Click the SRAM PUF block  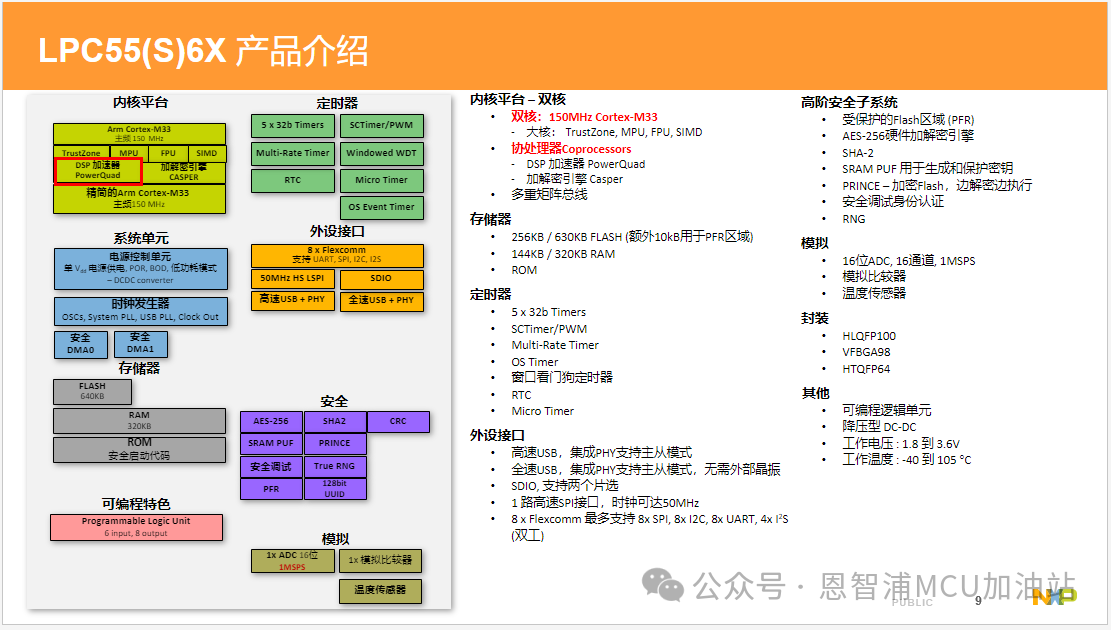click(x=271, y=444)
